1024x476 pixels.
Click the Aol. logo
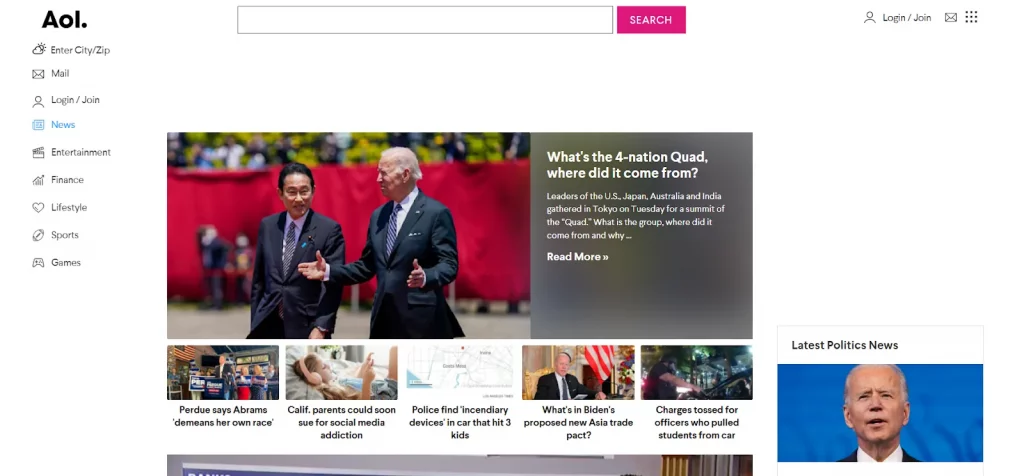pyautogui.click(x=64, y=20)
